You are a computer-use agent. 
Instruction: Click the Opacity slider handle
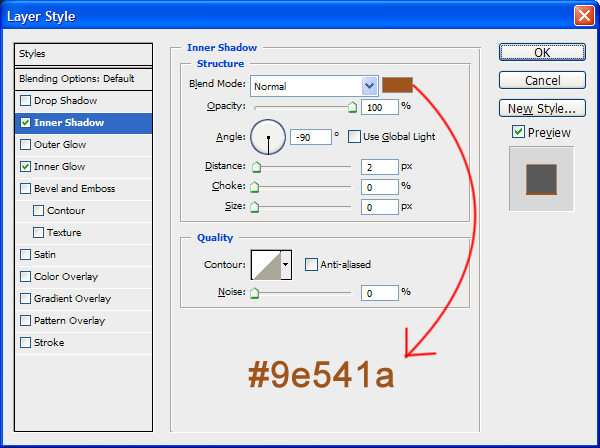coord(352,107)
